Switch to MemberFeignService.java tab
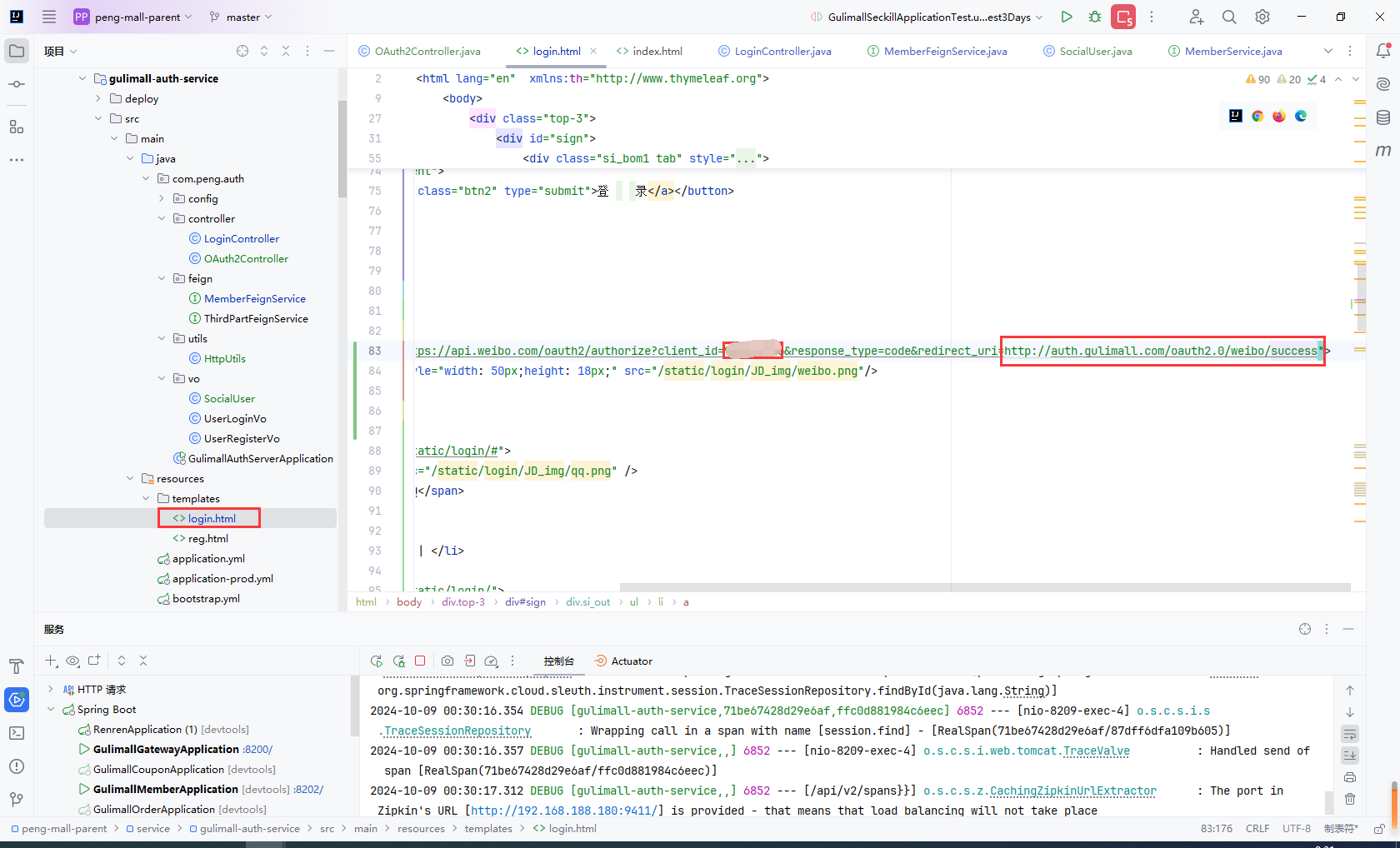The height and width of the screenshot is (848, 1400). coord(937,51)
